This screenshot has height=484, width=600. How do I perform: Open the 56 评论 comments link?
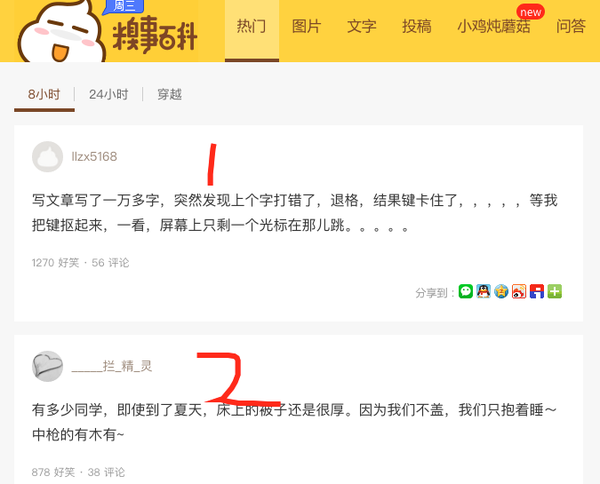[x=110, y=263]
